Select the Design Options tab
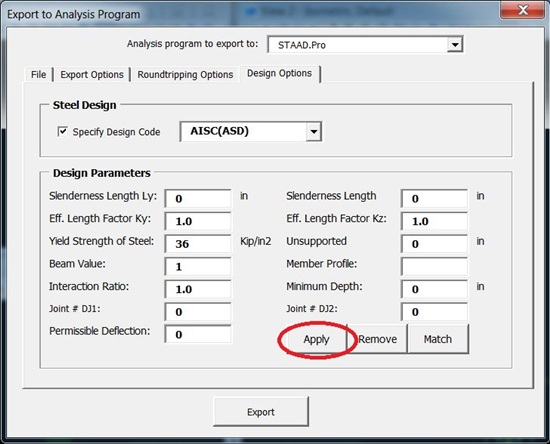The image size is (550, 444). point(280,74)
